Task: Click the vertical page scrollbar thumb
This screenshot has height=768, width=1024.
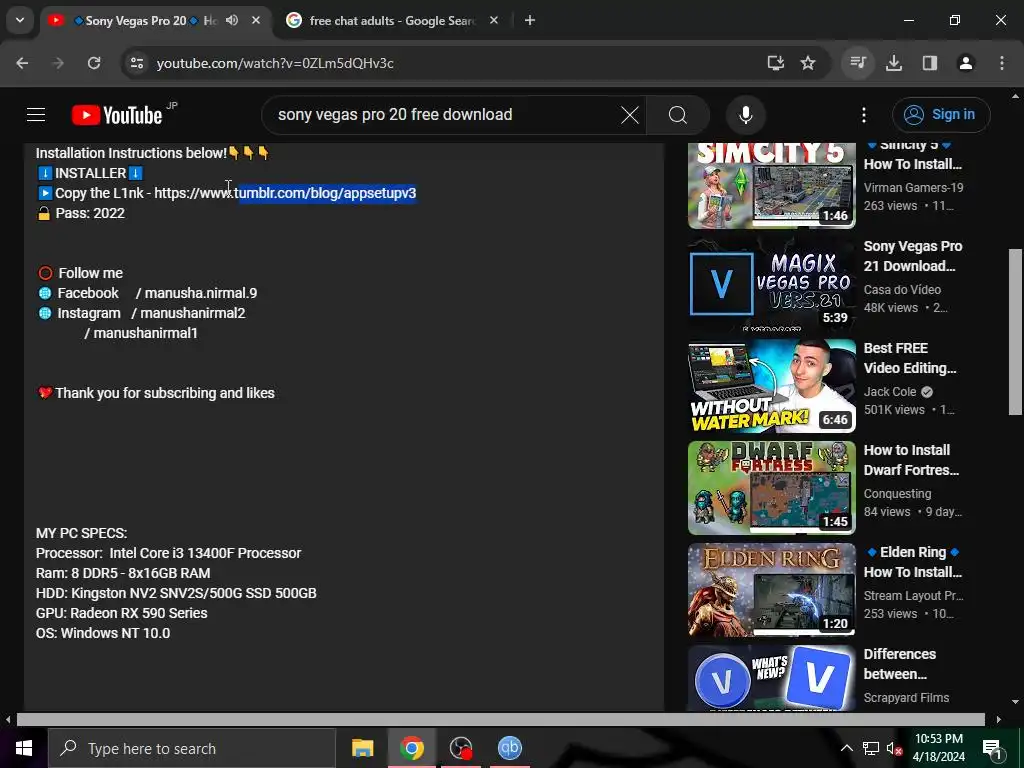Action: click(x=1015, y=331)
